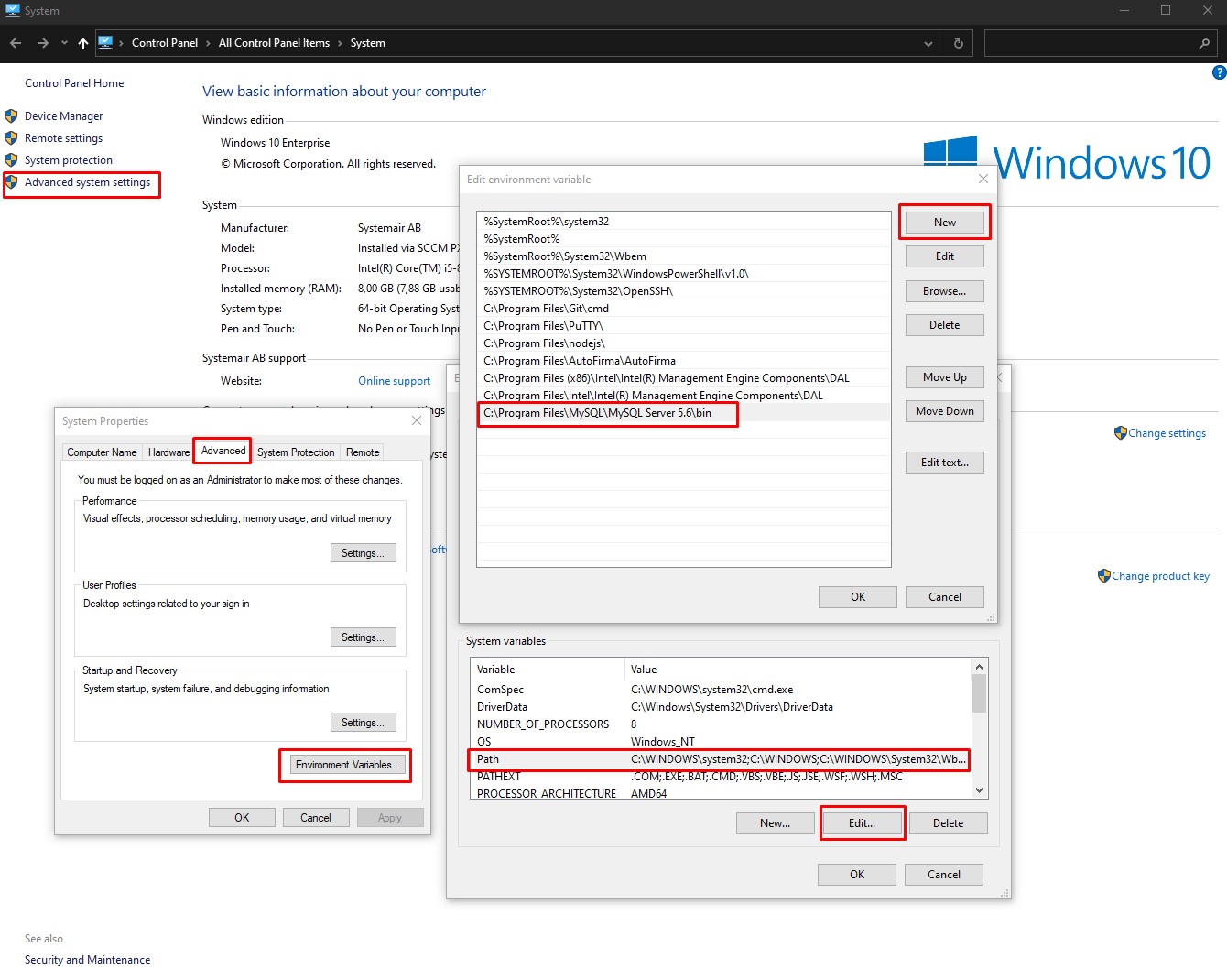
Task: Click the Move Up button
Action: point(945,377)
